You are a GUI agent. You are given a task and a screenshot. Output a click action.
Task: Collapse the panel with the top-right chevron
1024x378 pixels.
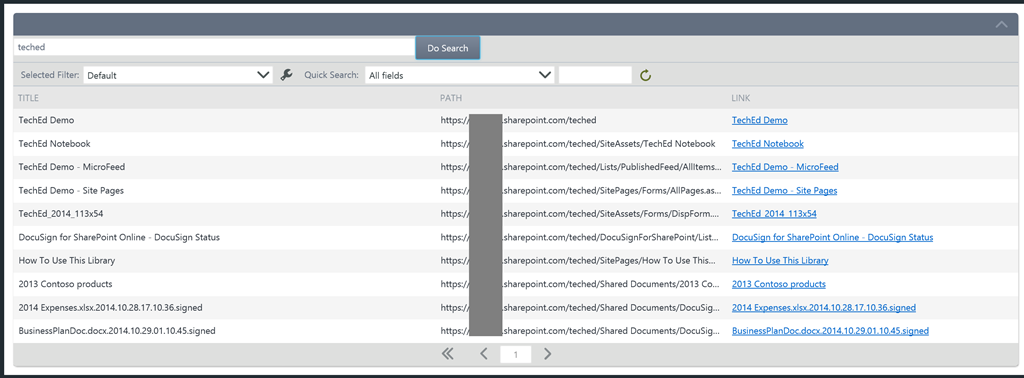pos(1001,24)
